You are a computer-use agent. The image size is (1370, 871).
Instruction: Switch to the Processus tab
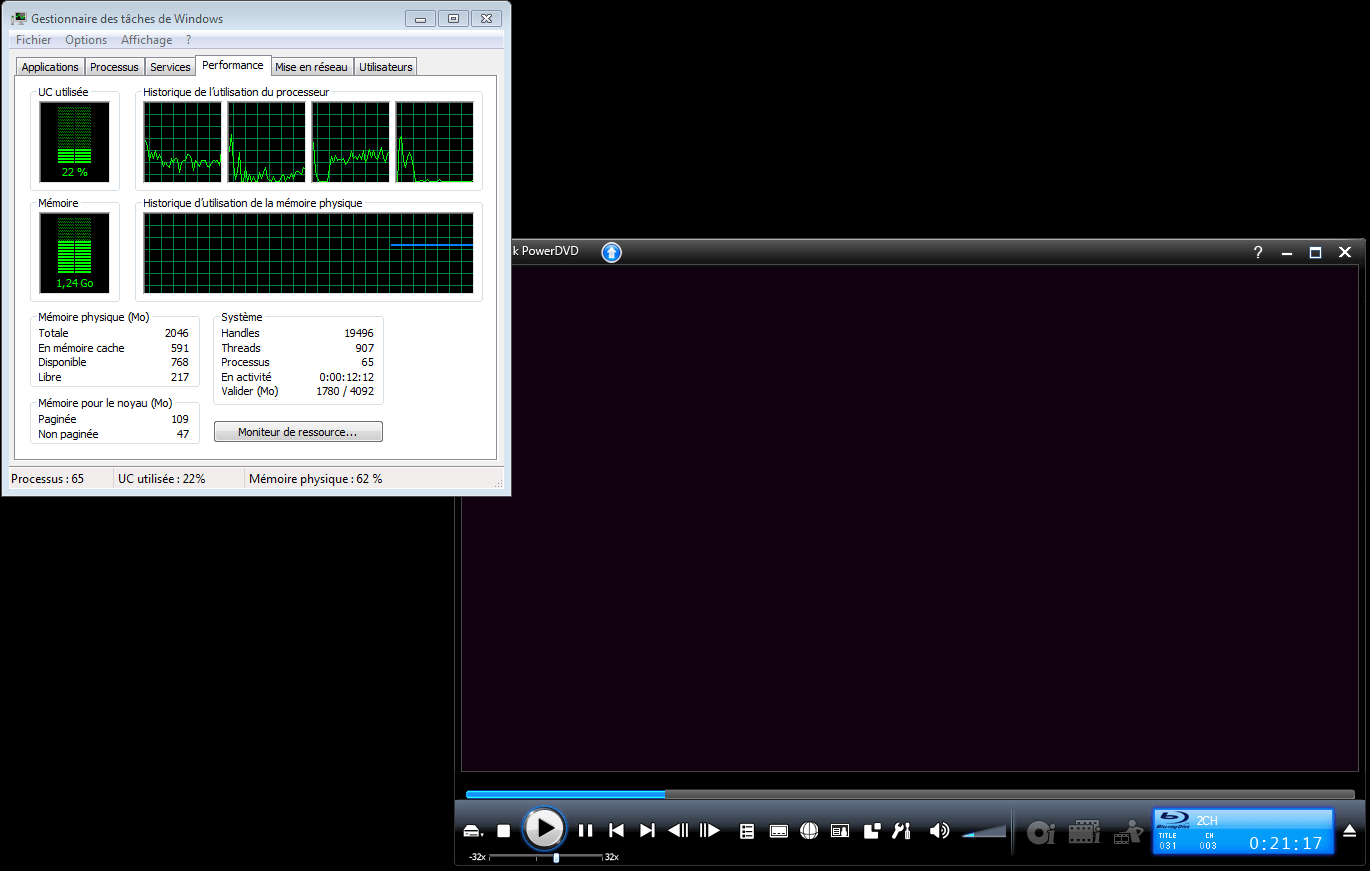114,67
